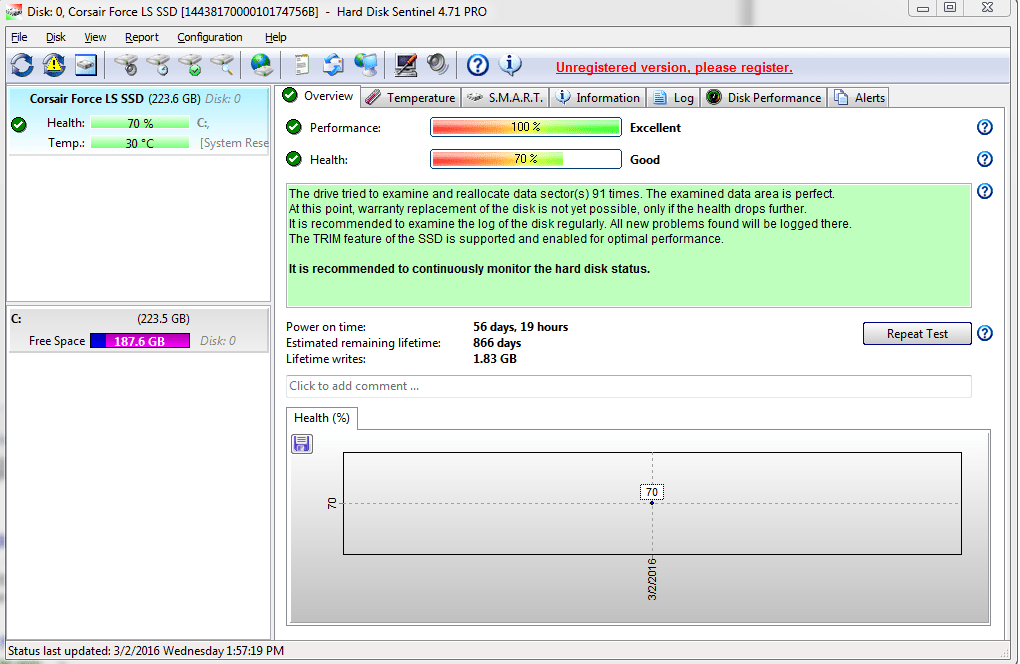Click the blue-framed disk drive toolbar icon
1020x664 pixels.
(x=86, y=65)
